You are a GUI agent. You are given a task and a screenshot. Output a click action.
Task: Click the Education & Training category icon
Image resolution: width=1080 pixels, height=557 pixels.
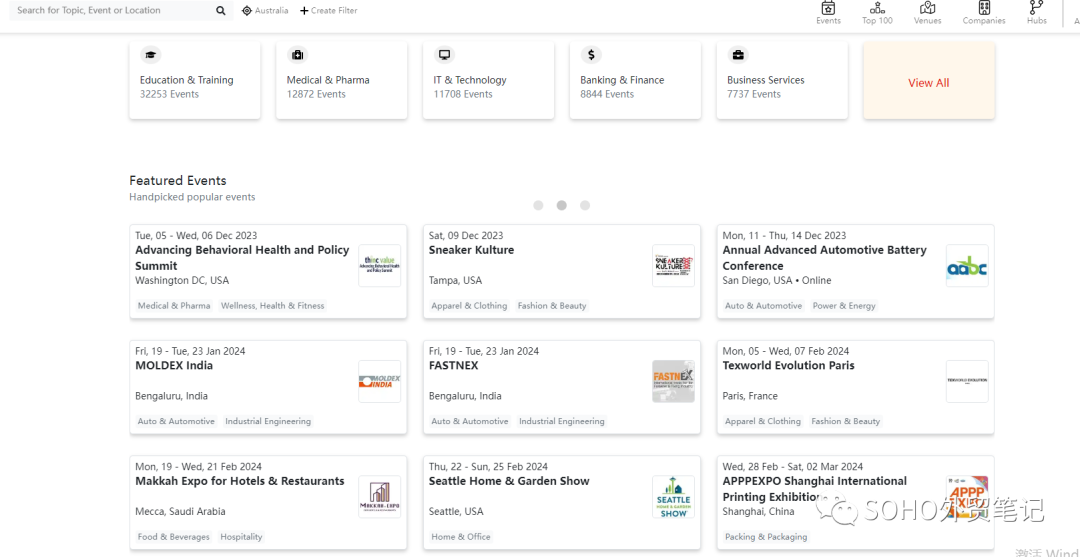[x=151, y=55]
